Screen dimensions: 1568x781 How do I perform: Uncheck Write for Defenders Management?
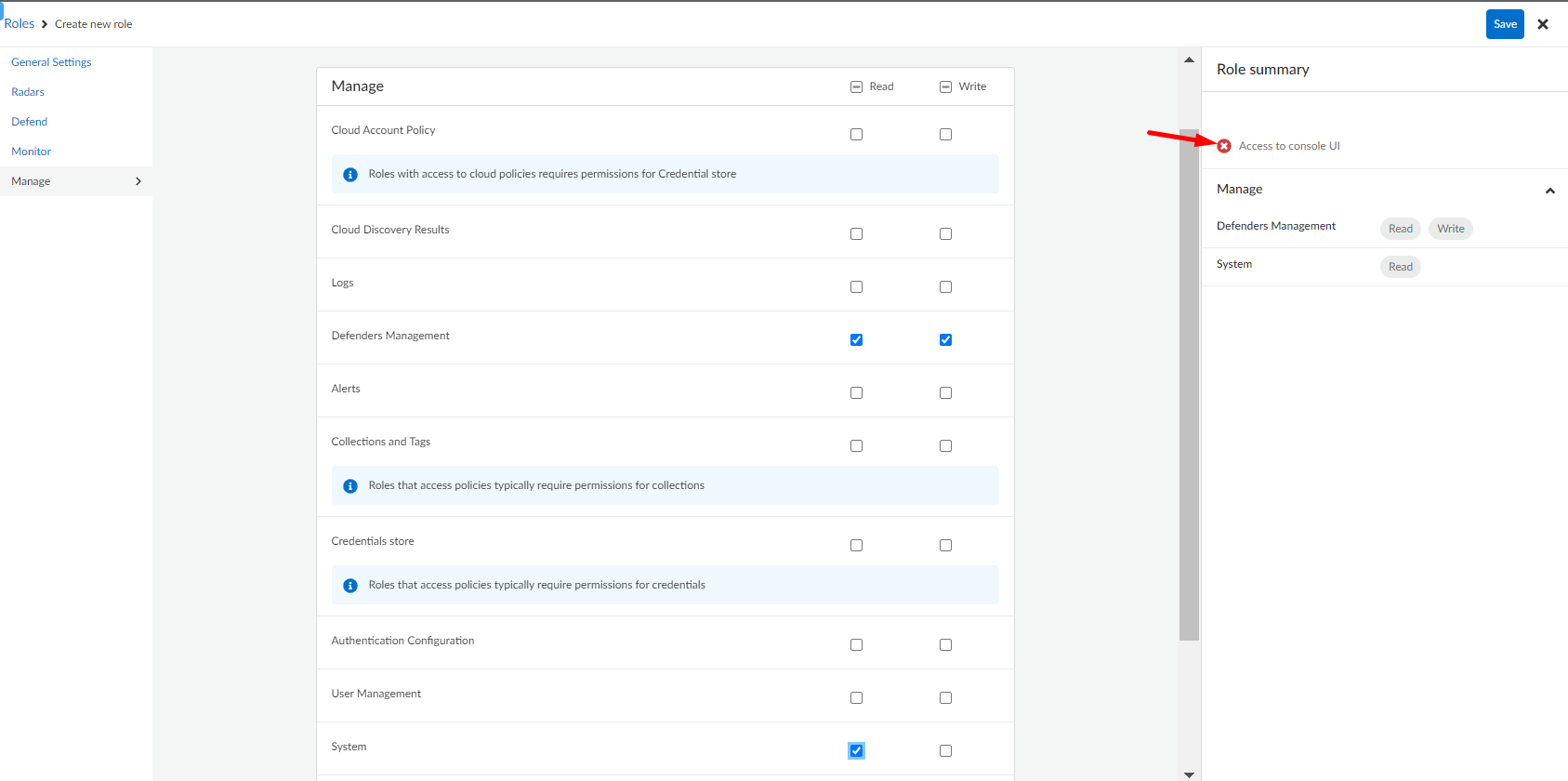tap(945, 339)
